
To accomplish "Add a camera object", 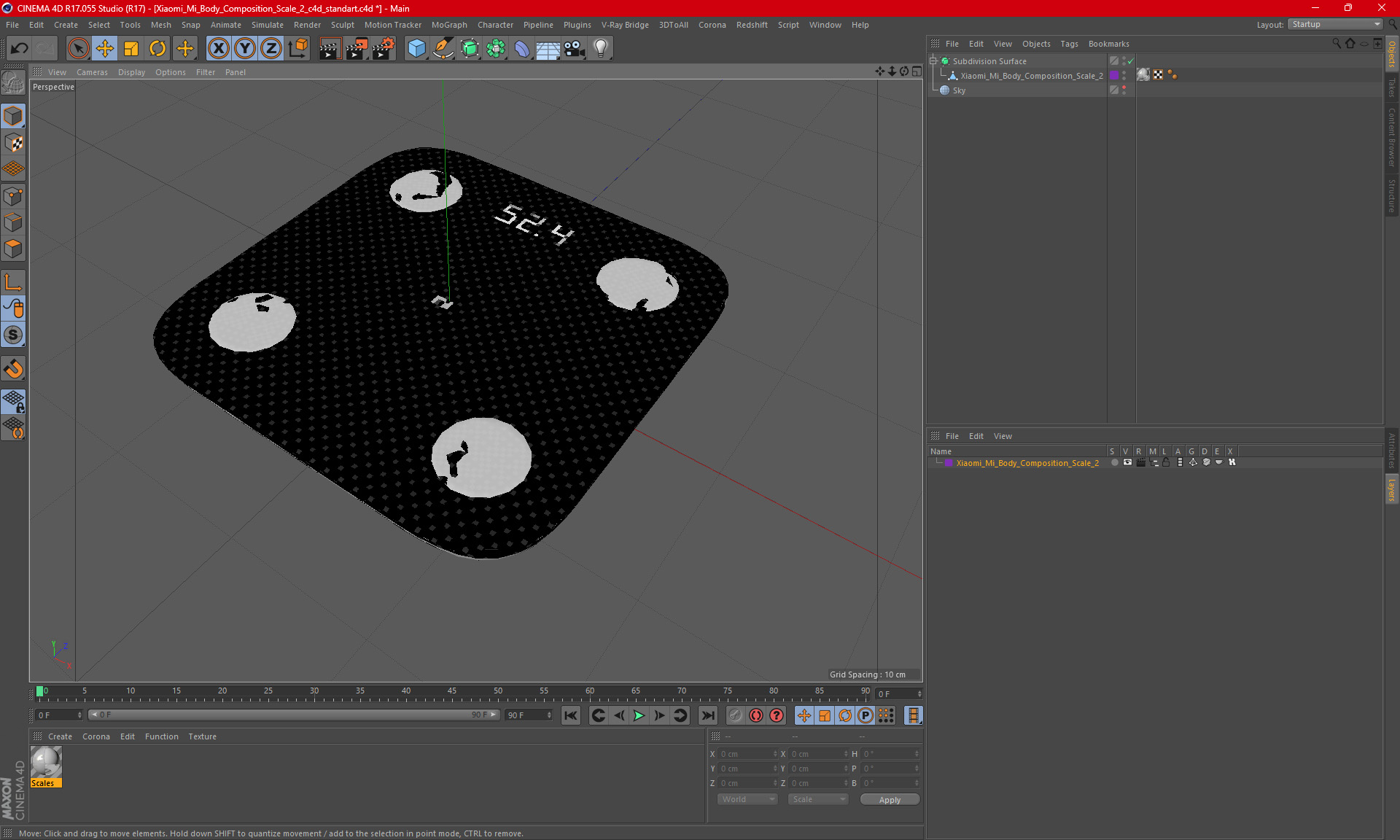I will click(x=575, y=49).
